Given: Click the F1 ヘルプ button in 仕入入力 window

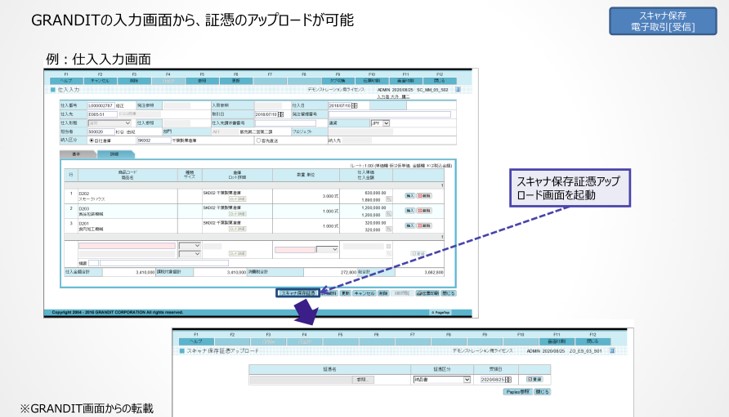Looking at the screenshot, I should 66,81.
